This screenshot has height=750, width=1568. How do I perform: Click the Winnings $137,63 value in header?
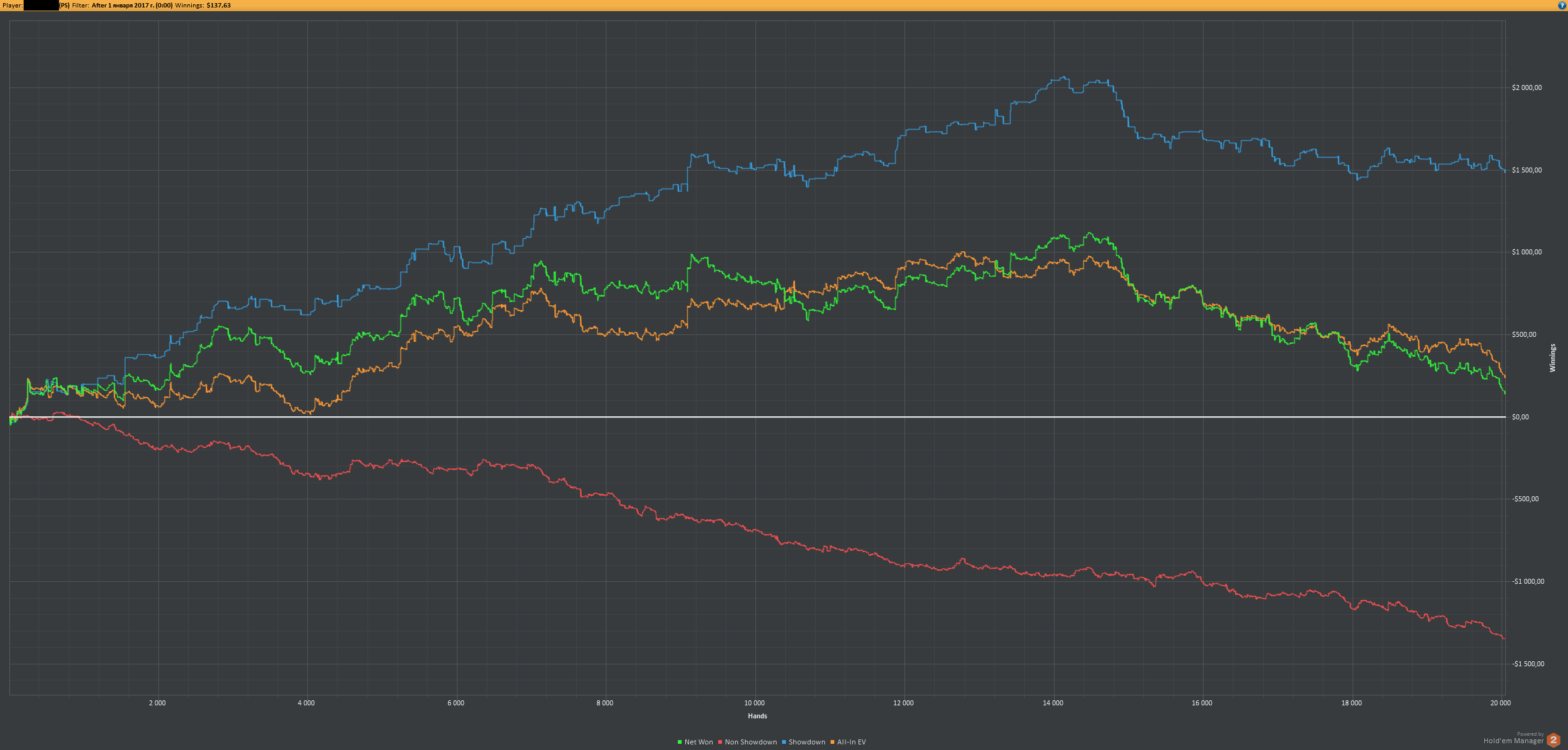[219, 5]
